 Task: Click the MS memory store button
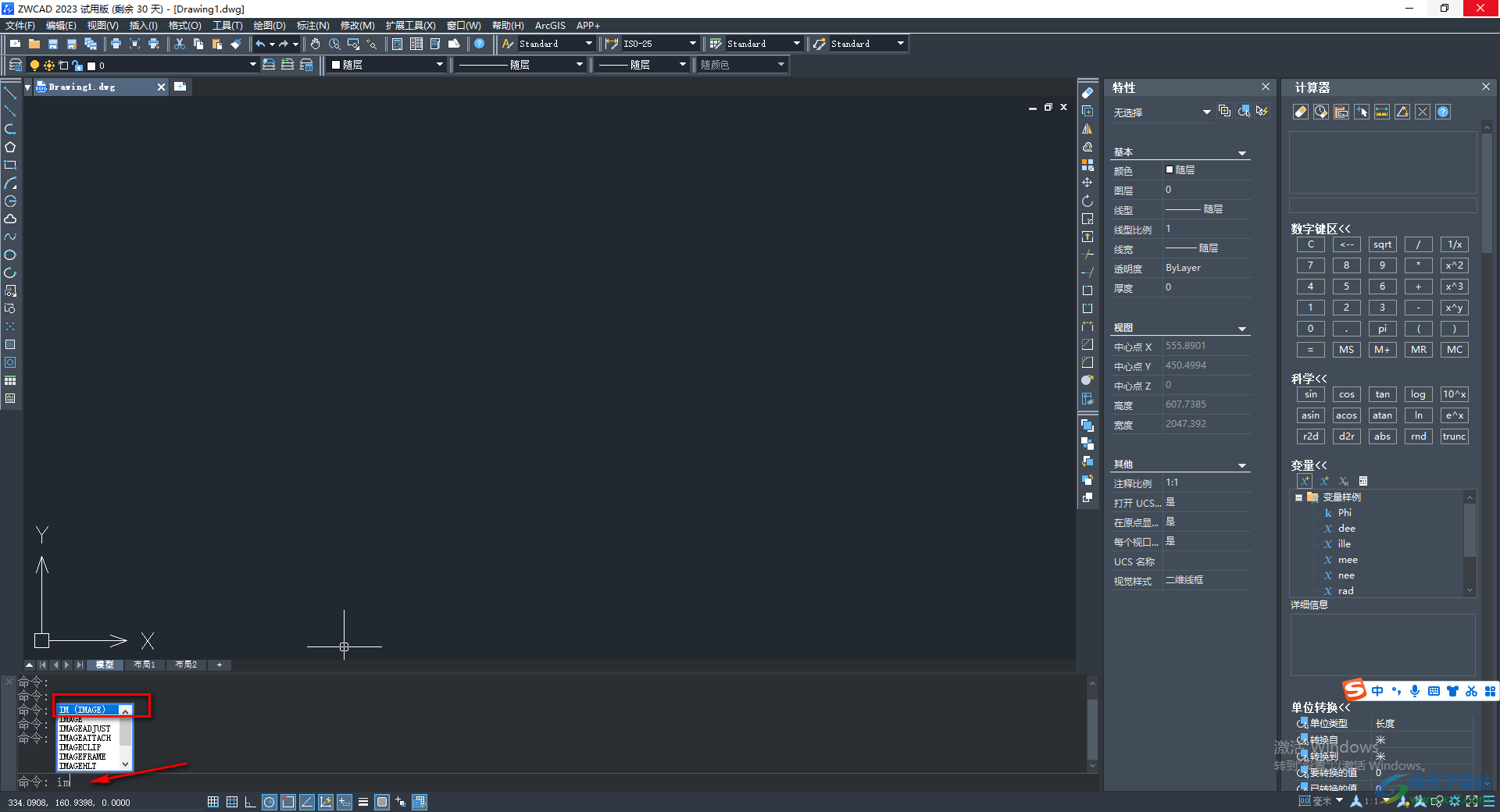1346,350
